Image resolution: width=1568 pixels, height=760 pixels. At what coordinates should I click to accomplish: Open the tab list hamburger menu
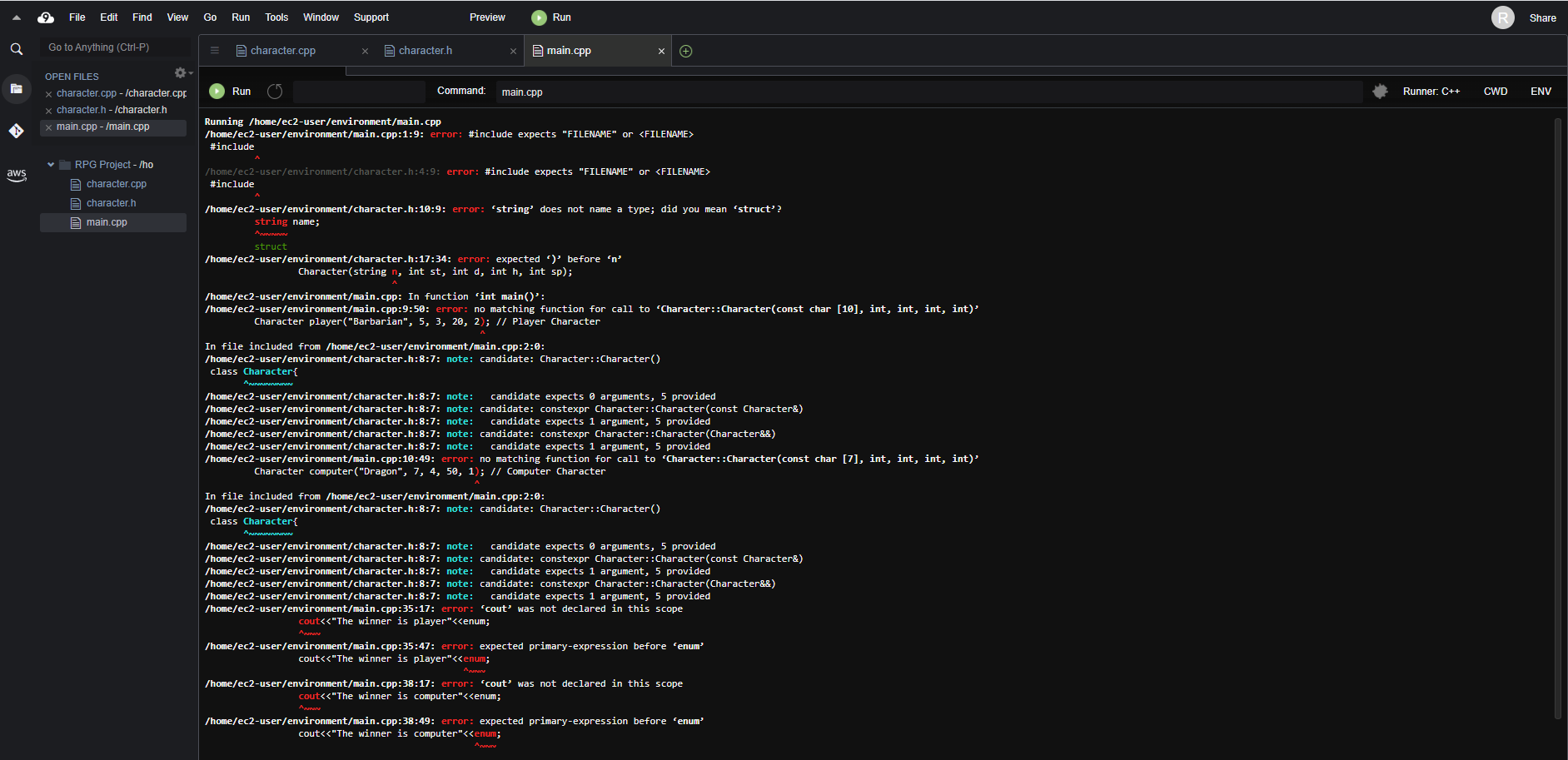[215, 51]
